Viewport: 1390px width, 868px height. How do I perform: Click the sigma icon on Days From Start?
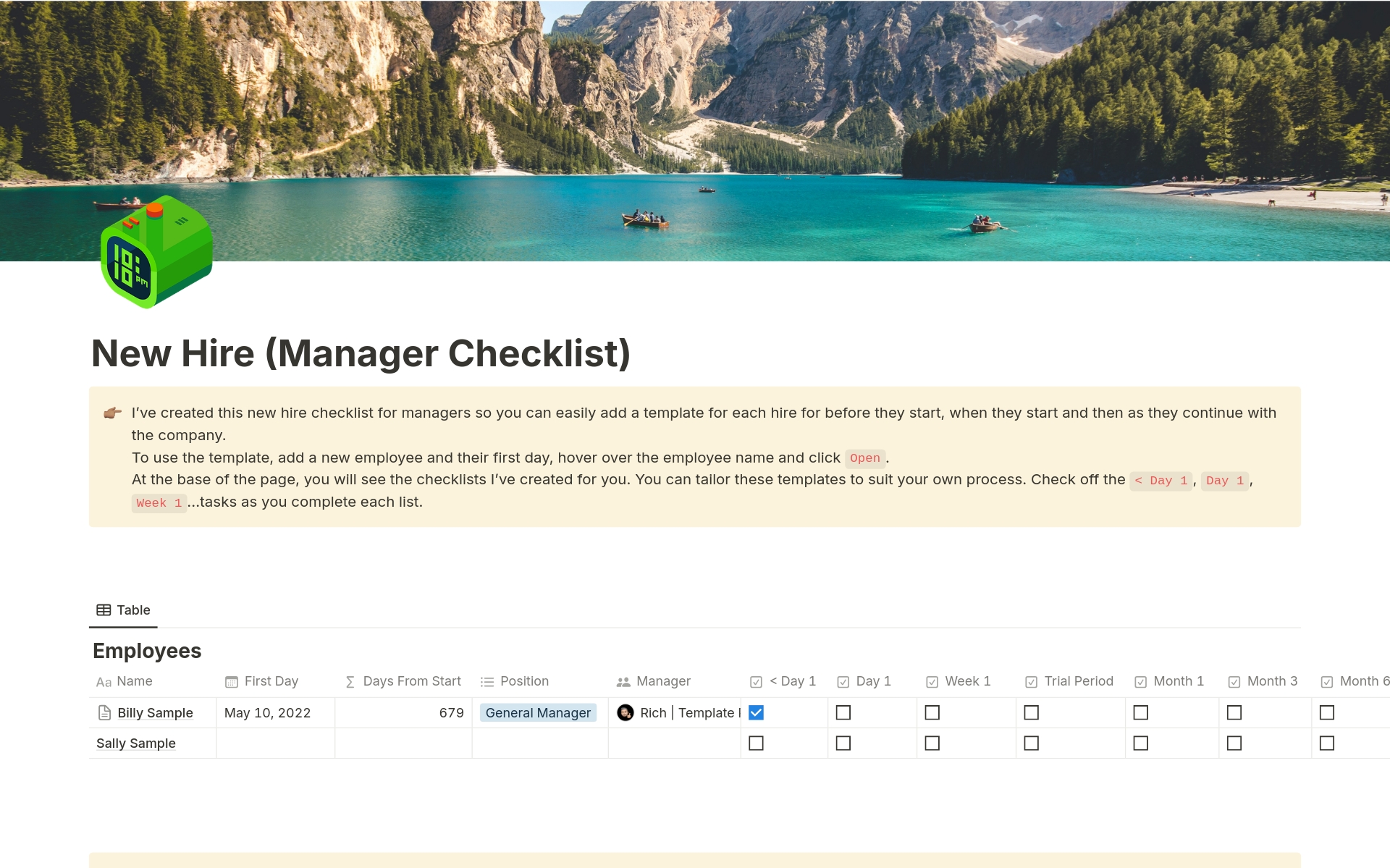point(350,682)
